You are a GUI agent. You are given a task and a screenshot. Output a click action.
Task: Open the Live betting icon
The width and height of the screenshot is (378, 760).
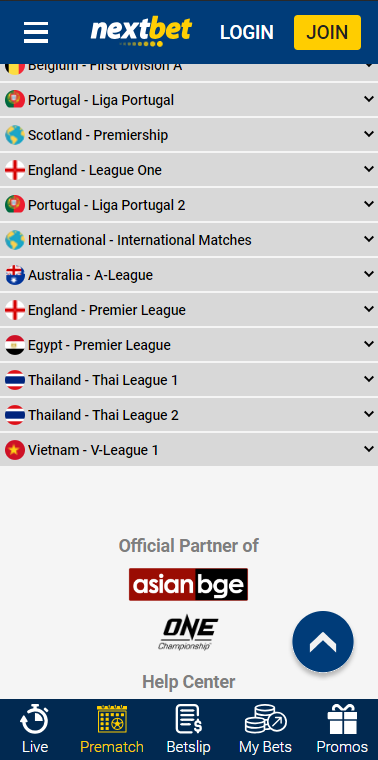34,720
